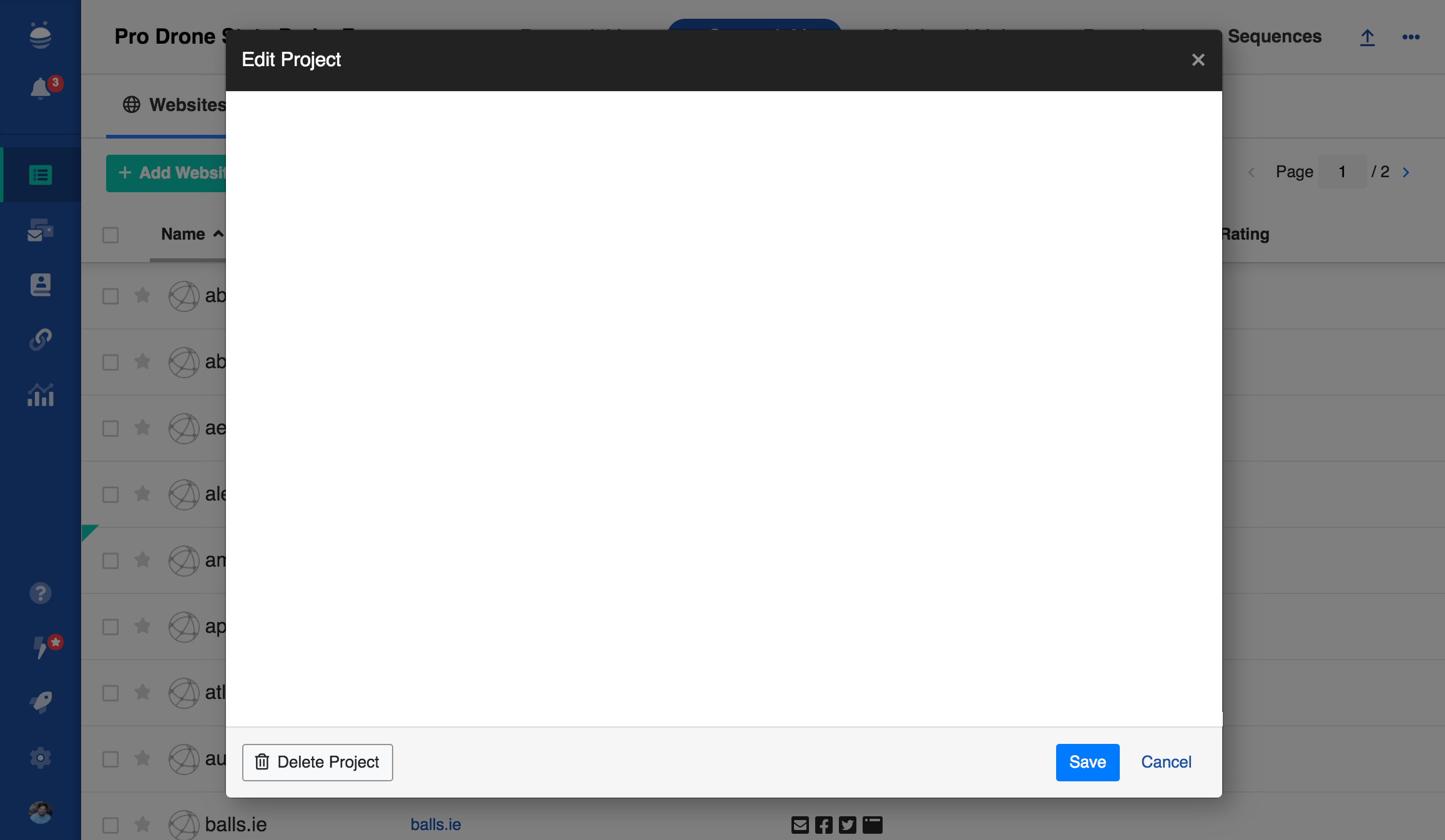Screen dimensions: 1445x840
Task: Click the Delete Project button
Action: coord(317,762)
